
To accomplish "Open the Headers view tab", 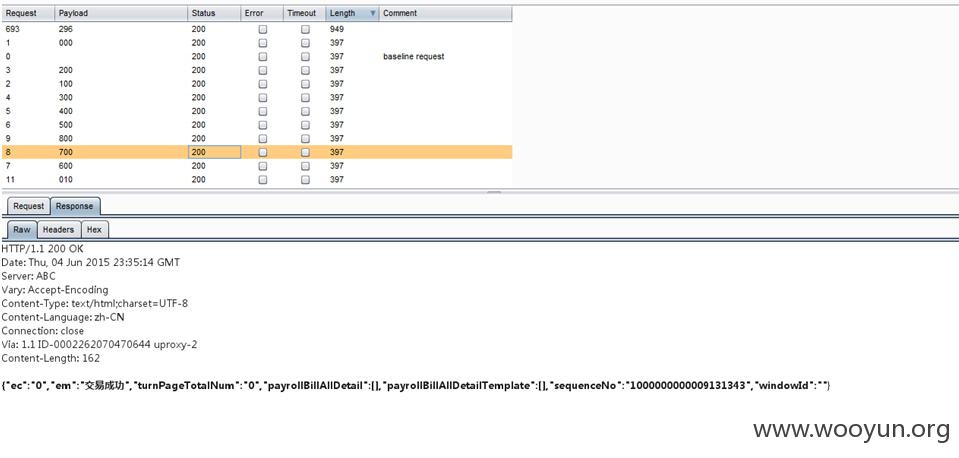I will 58,229.
